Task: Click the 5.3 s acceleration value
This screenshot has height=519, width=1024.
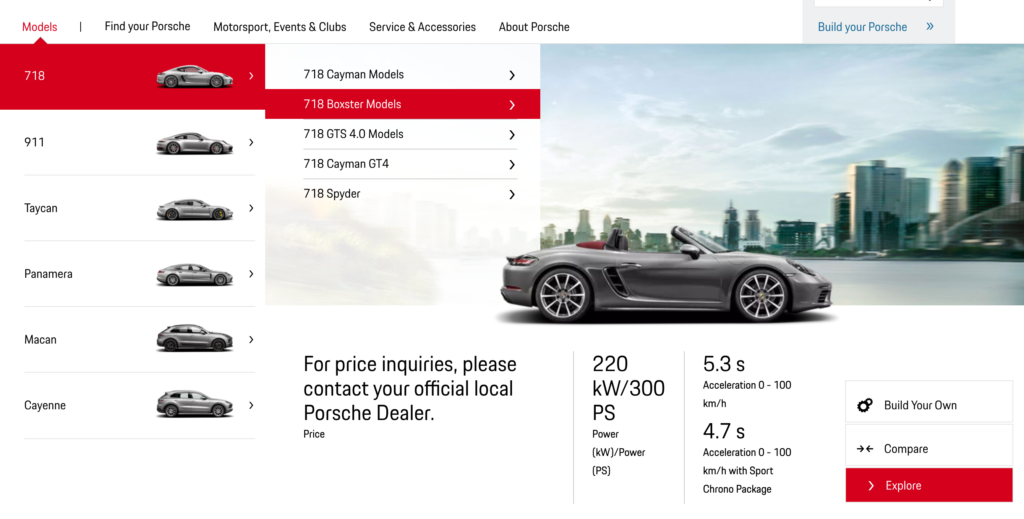Action: [724, 364]
